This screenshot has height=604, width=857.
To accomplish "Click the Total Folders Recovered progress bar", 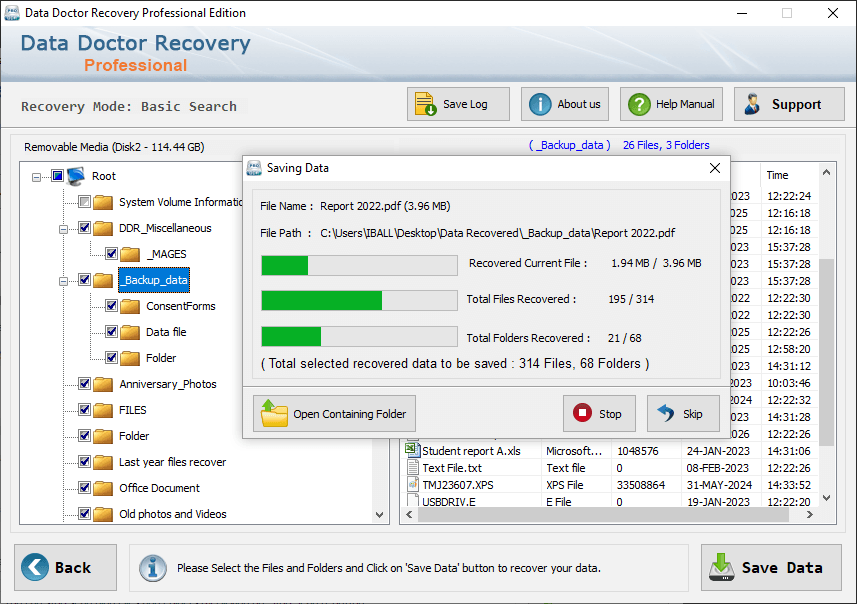I will tap(359, 337).
